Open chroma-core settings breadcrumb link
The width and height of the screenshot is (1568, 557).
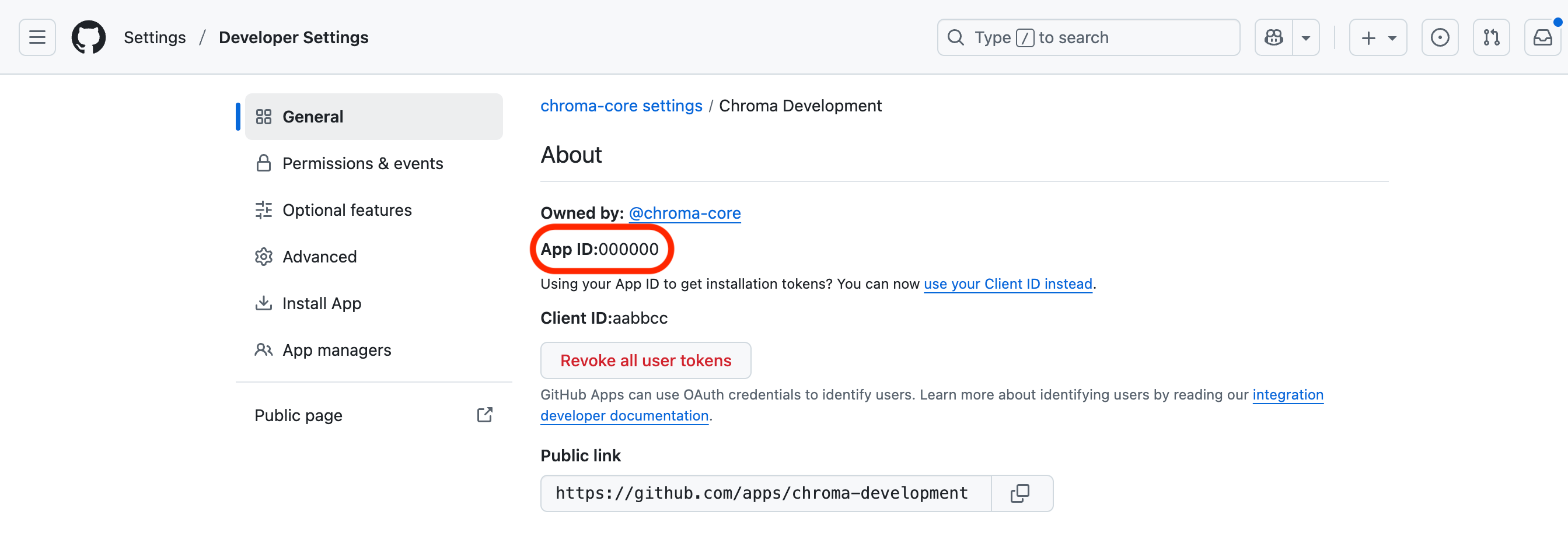point(621,105)
